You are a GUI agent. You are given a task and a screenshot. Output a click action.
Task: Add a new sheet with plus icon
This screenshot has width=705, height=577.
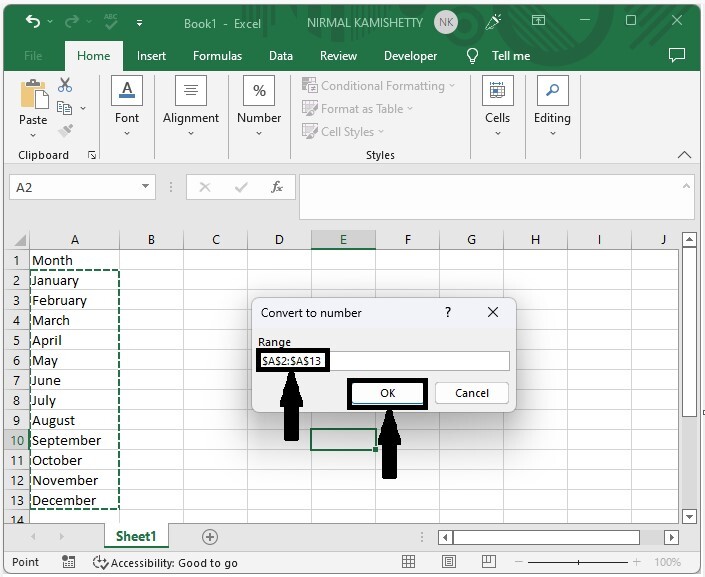coord(210,537)
